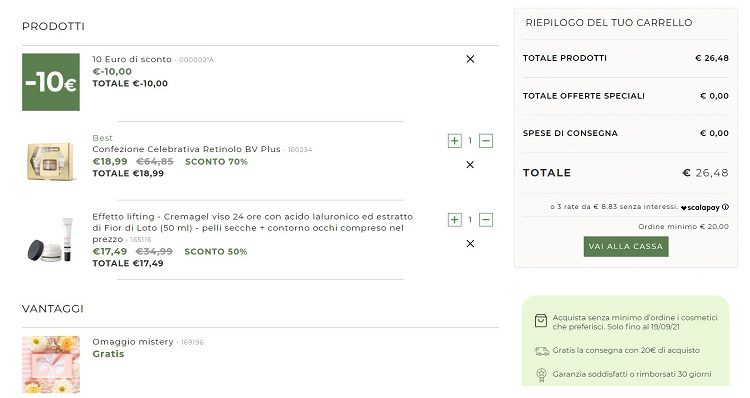
Task: Decrease quantity of Effetto lifting Cremagel
Action: [486, 220]
